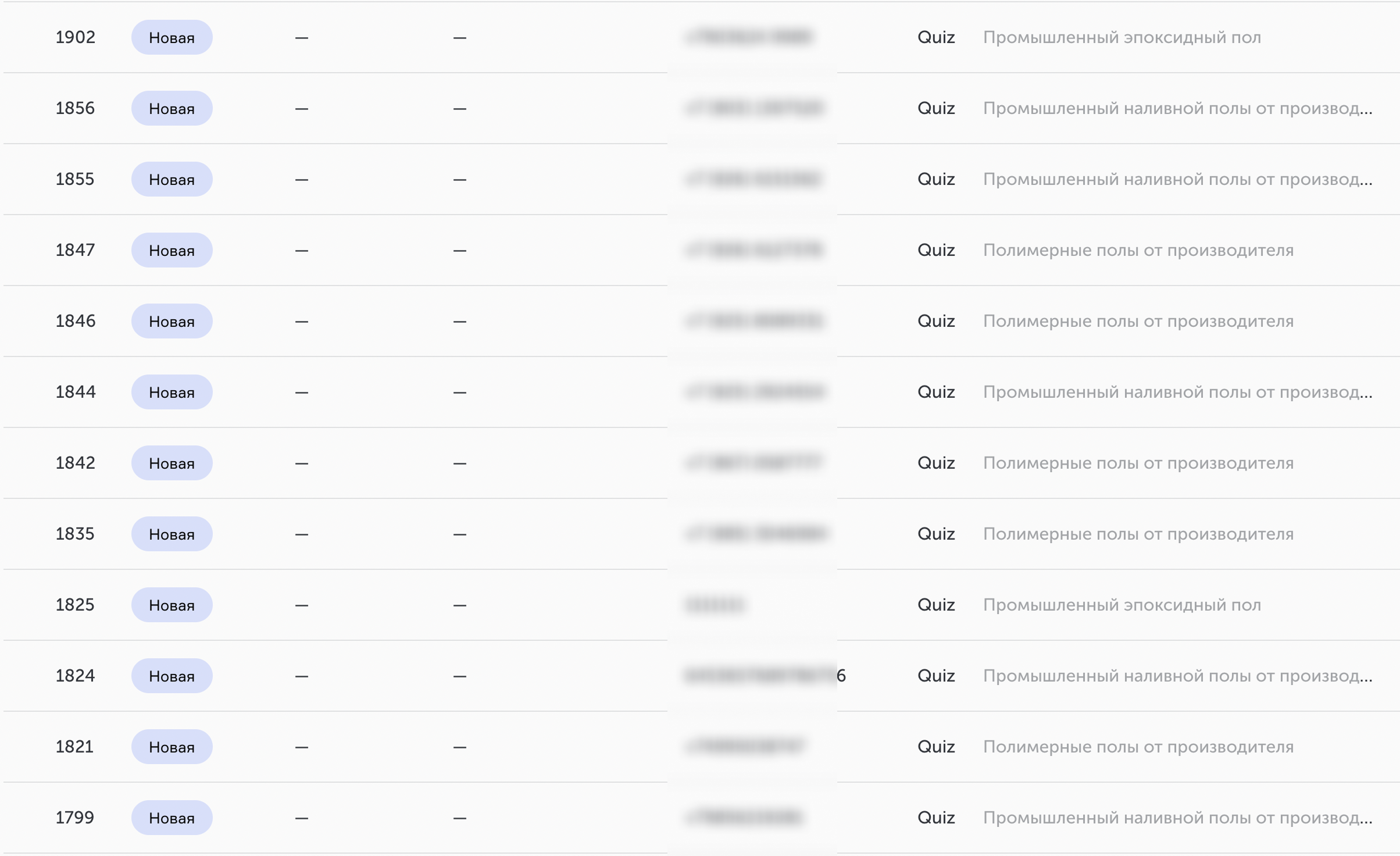Click the Новая badge in row 1825
This screenshot has width=1400, height=856.
[172, 605]
